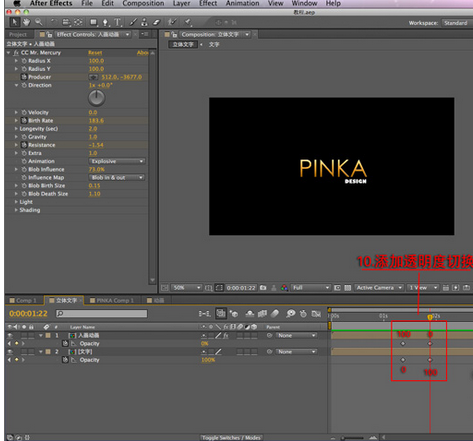Open the Active Camera dropdown
The height and width of the screenshot is (441, 473).
pos(379,288)
